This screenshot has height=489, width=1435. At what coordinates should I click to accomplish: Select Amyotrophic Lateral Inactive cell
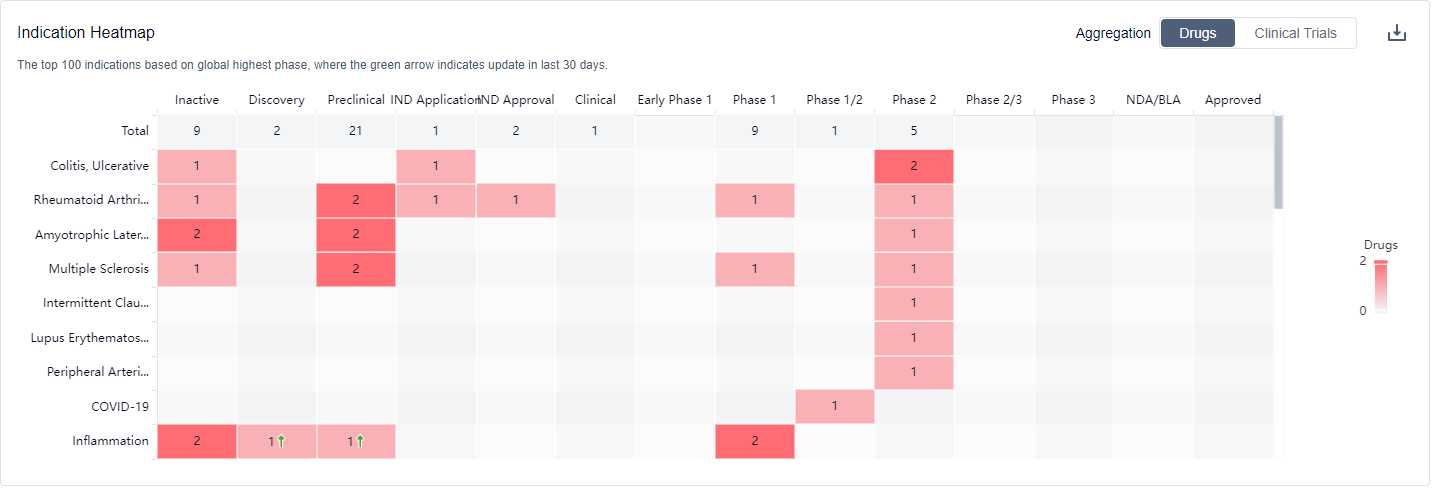[197, 235]
